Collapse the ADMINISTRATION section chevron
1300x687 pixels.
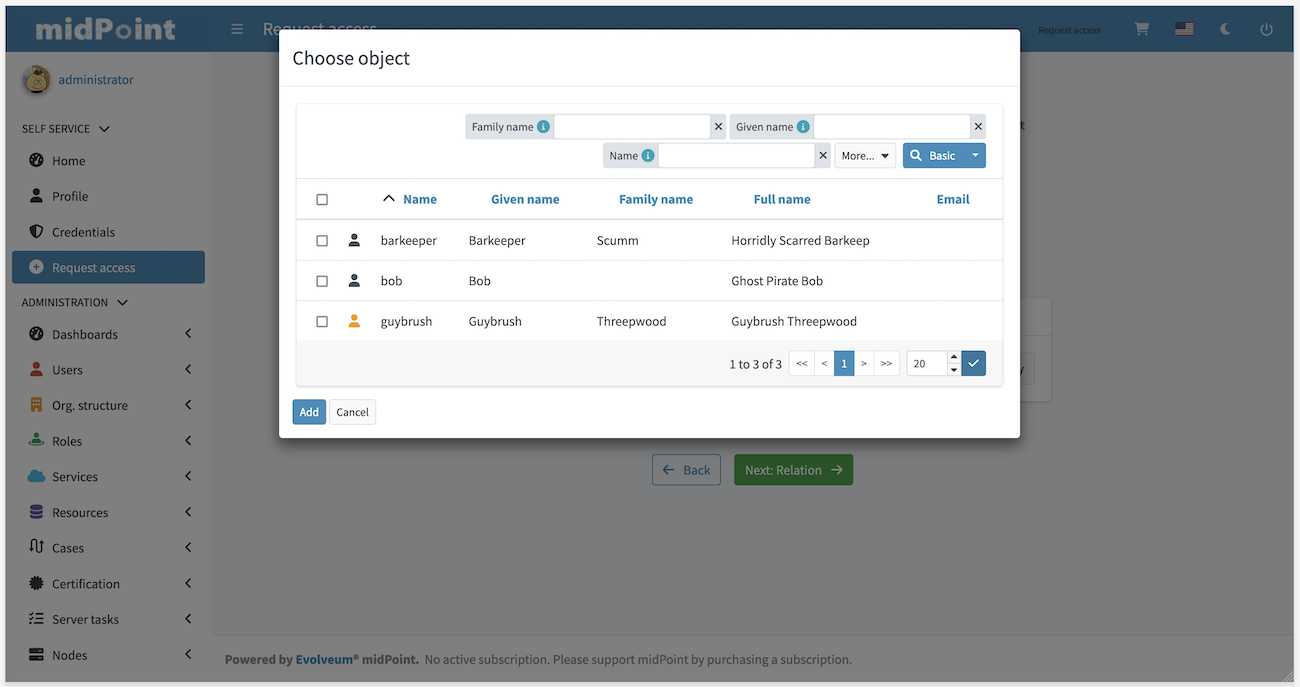(124, 302)
